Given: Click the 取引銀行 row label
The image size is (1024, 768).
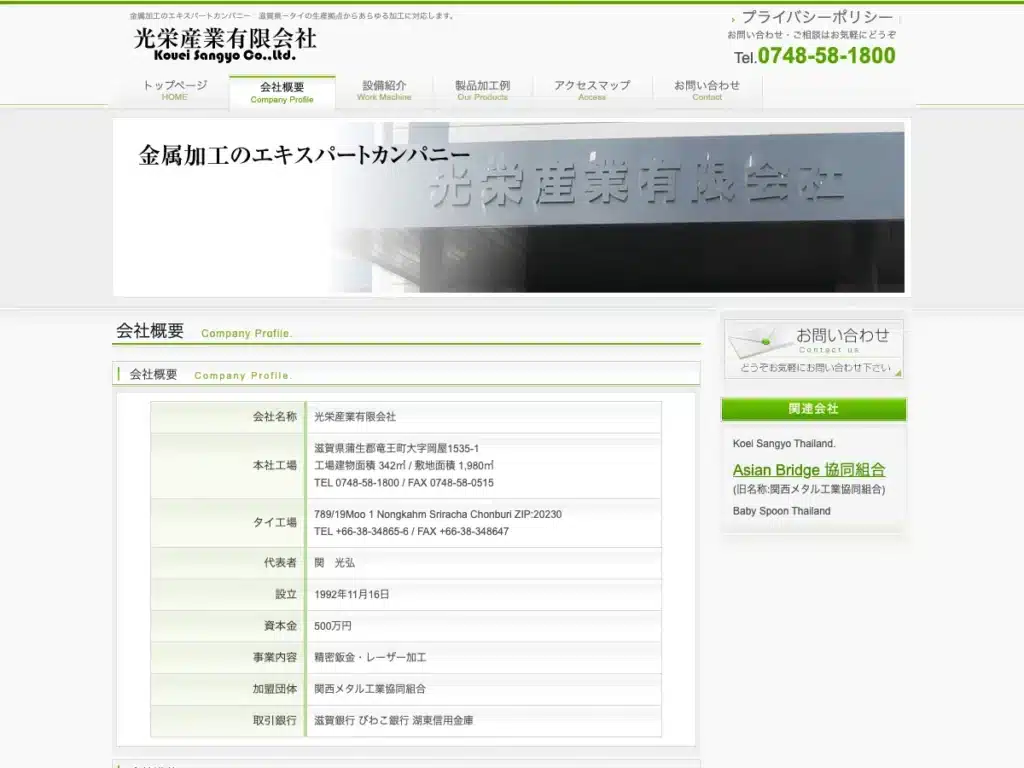Looking at the screenshot, I should (x=275, y=720).
